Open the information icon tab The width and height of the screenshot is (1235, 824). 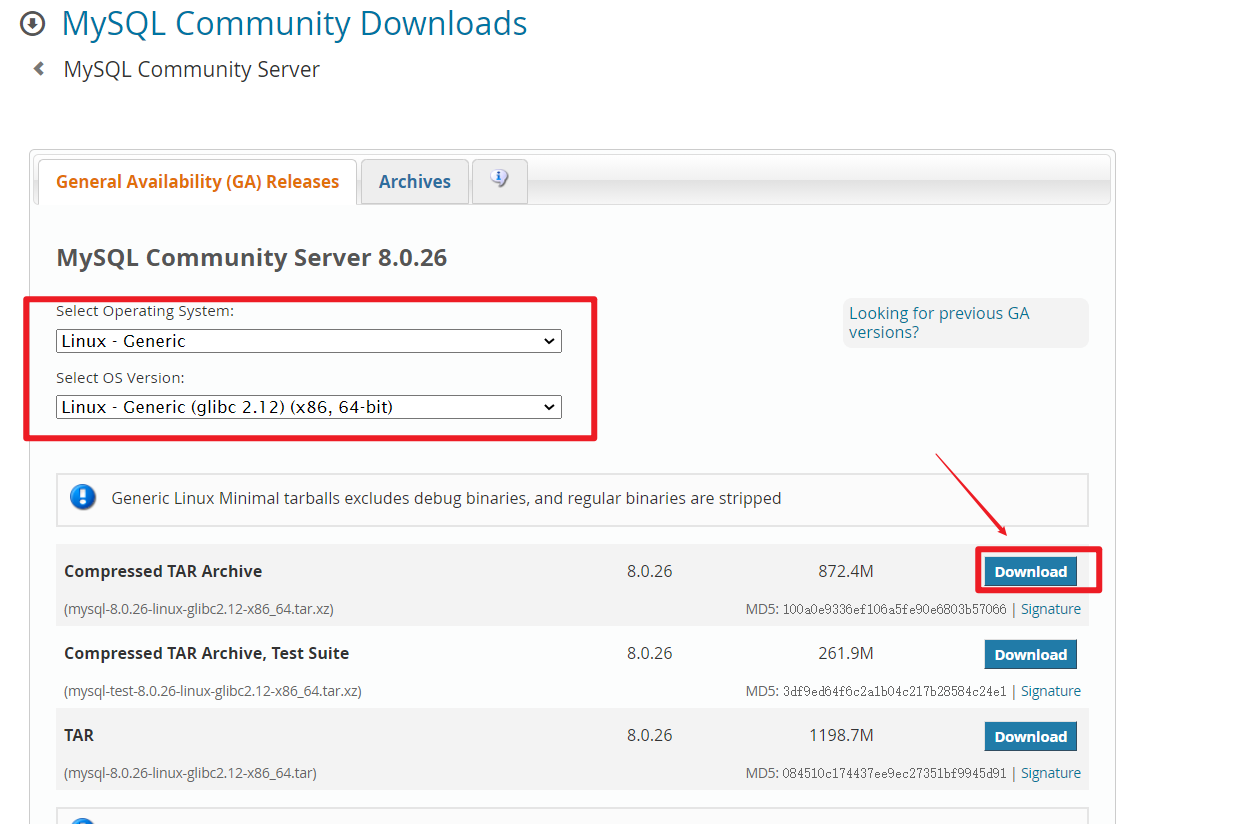click(500, 181)
